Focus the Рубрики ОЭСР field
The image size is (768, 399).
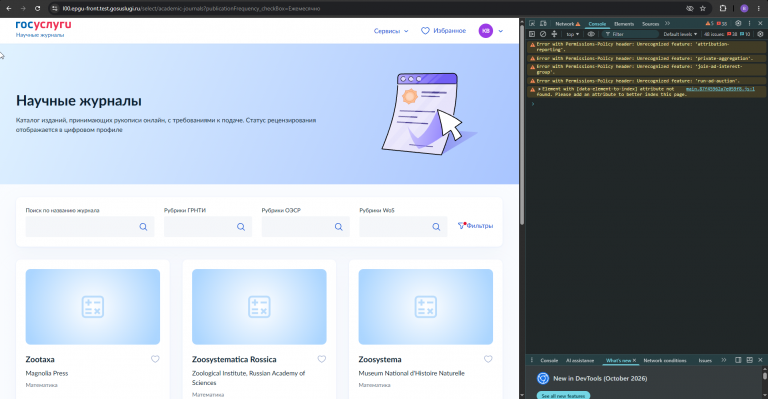point(305,227)
